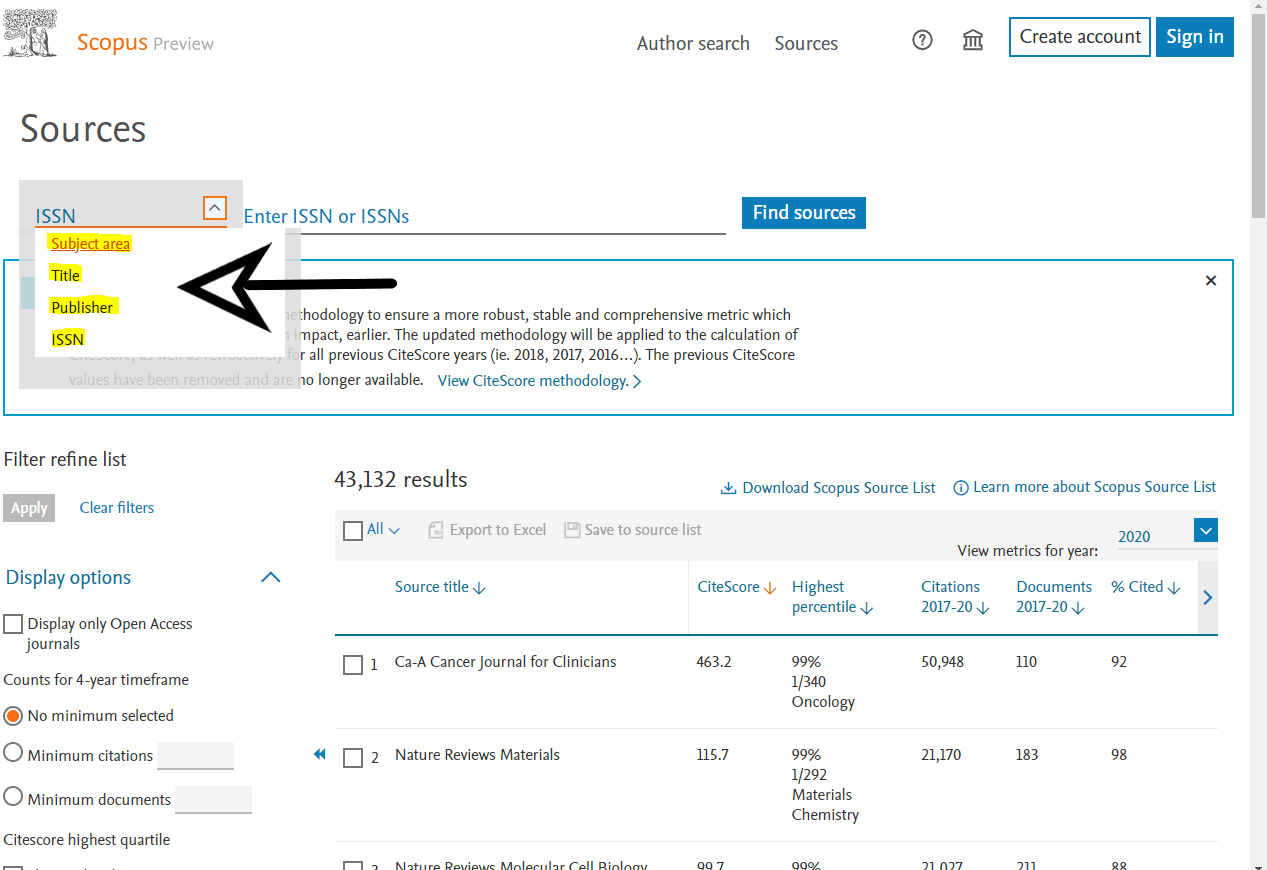
Task: Click the Sign in button
Action: click(1195, 37)
